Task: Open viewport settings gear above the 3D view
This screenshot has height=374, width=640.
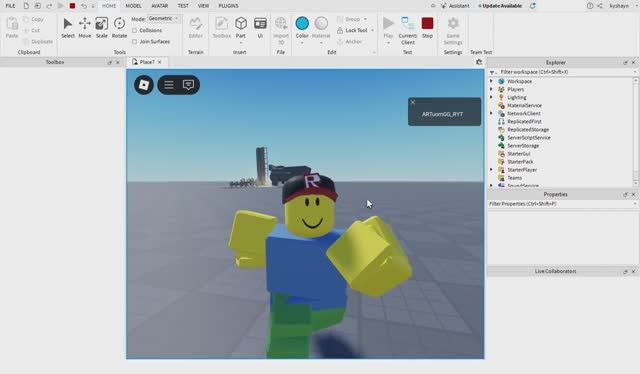Action: click(479, 62)
